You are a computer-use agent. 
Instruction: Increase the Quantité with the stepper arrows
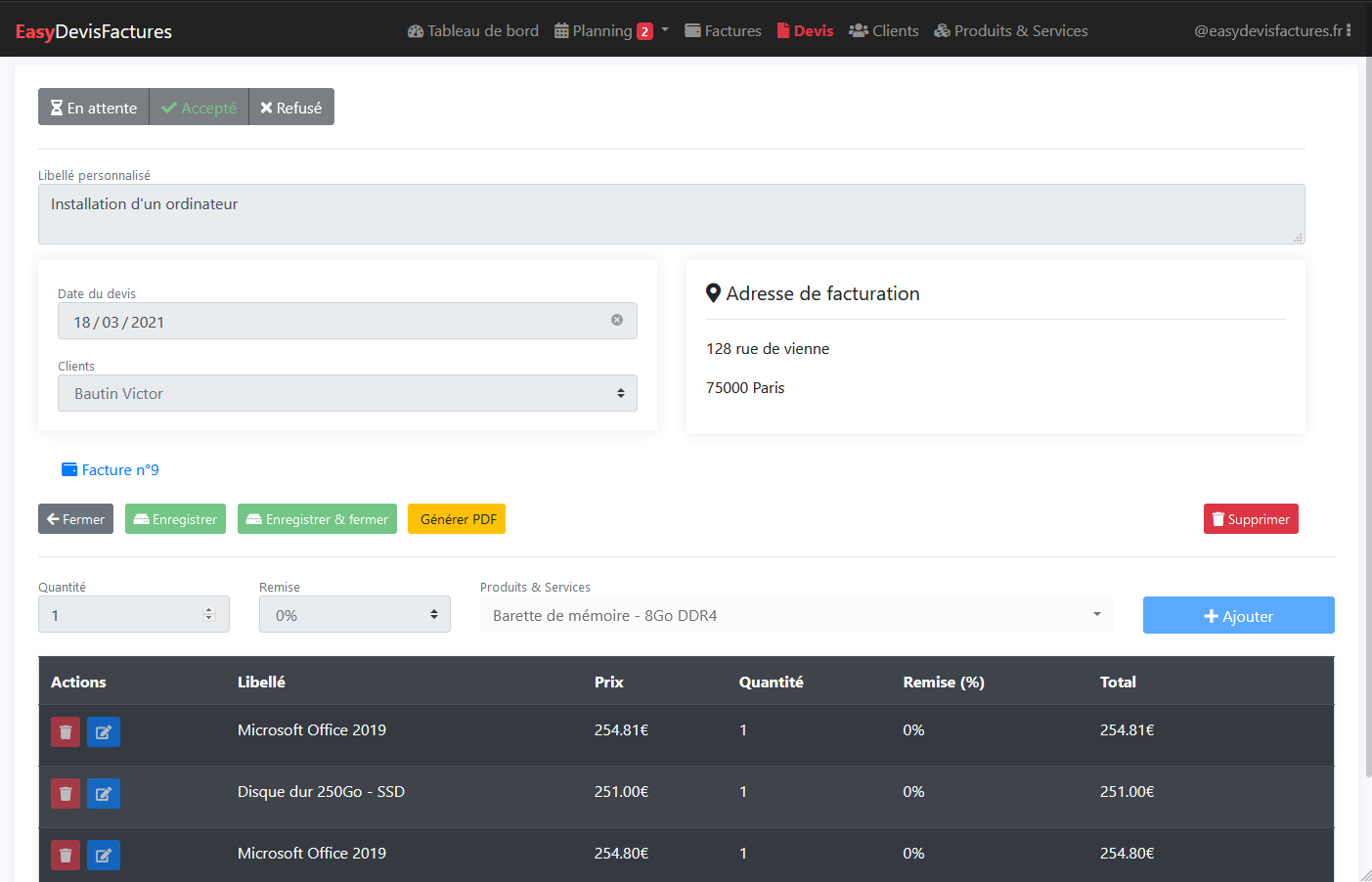click(208, 610)
